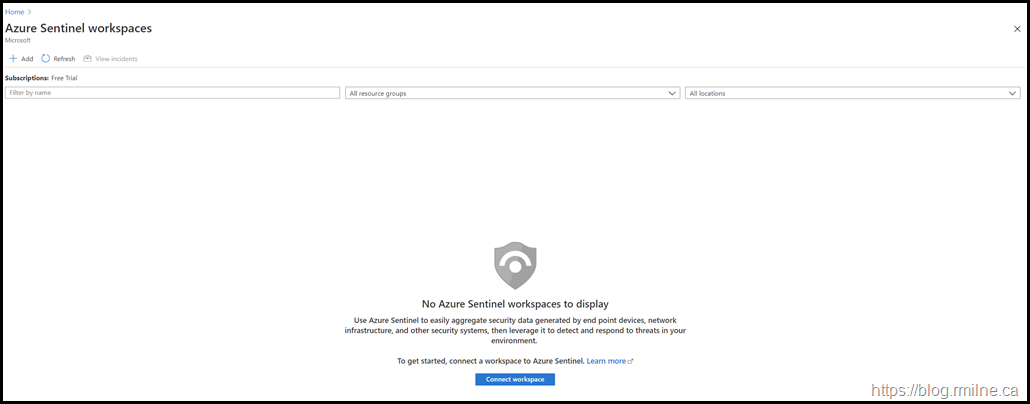Image resolution: width=1030 pixels, height=404 pixels.
Task: Open the Learn more link
Action: click(x=606, y=361)
